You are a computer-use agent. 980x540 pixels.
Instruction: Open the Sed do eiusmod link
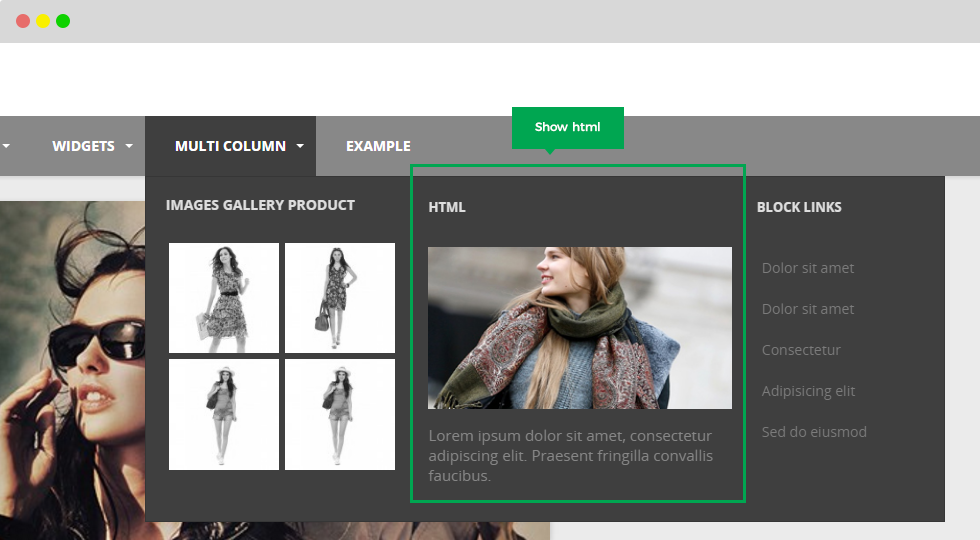(814, 432)
